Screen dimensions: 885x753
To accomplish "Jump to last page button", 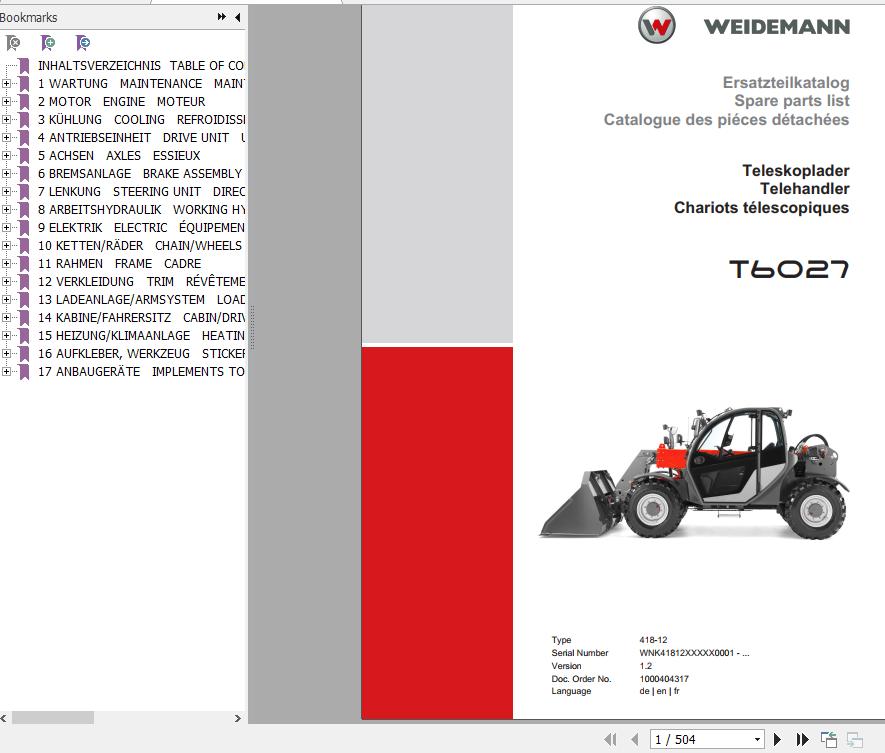I will click(802, 739).
